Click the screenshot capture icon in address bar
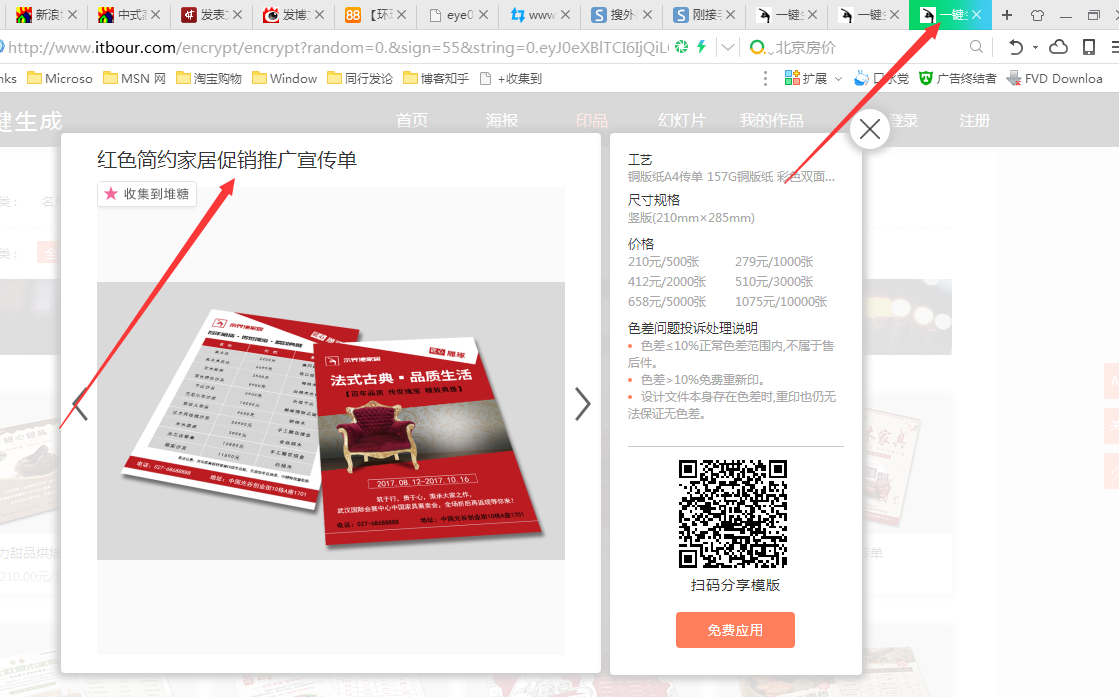The height and width of the screenshot is (697, 1119). (x=682, y=46)
